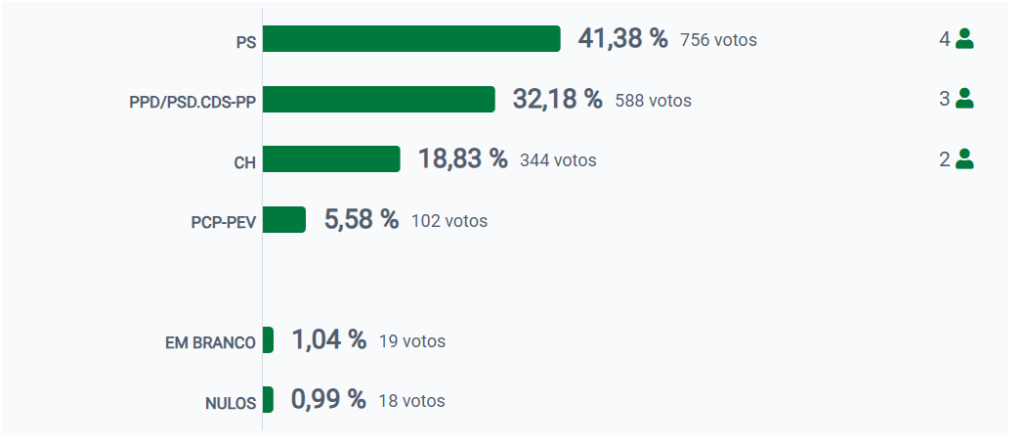
Task: Click the 756 votos count
Action: [x=718, y=41]
